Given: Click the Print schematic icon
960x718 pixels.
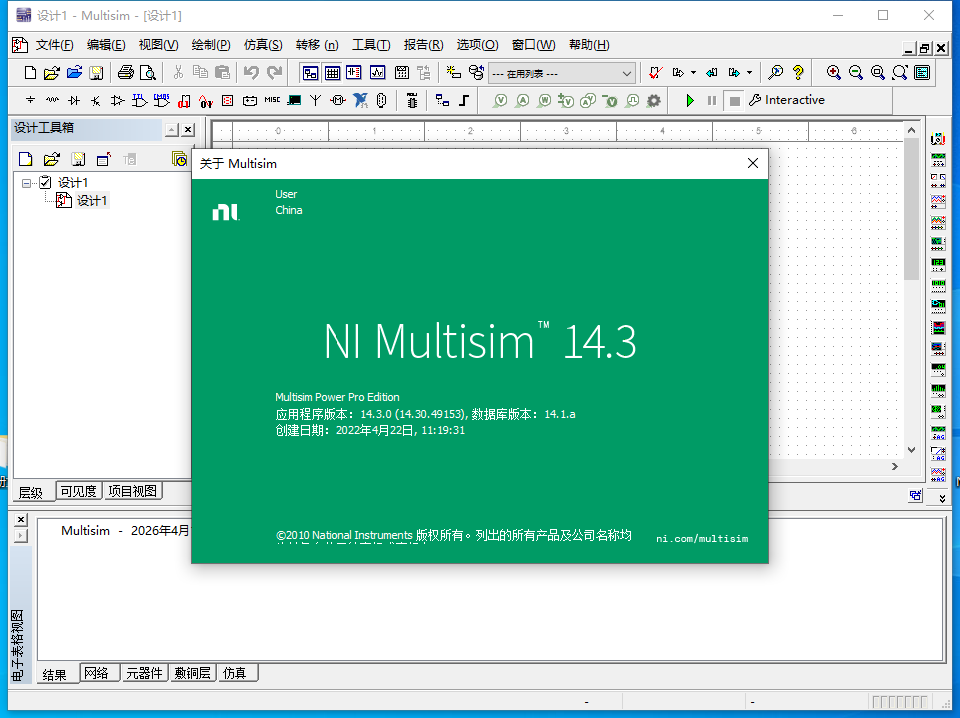Looking at the screenshot, I should pos(128,72).
